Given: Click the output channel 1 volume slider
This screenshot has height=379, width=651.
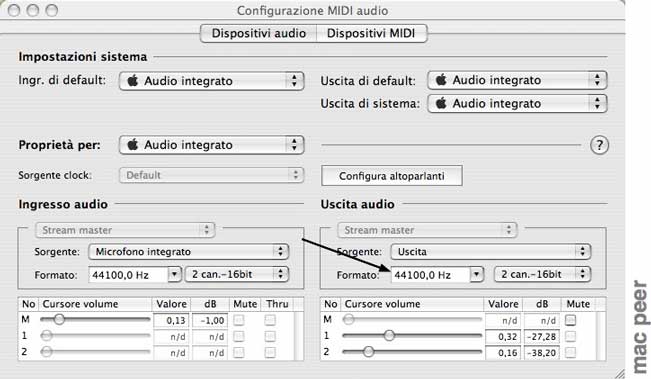Looking at the screenshot, I should coord(412,335).
